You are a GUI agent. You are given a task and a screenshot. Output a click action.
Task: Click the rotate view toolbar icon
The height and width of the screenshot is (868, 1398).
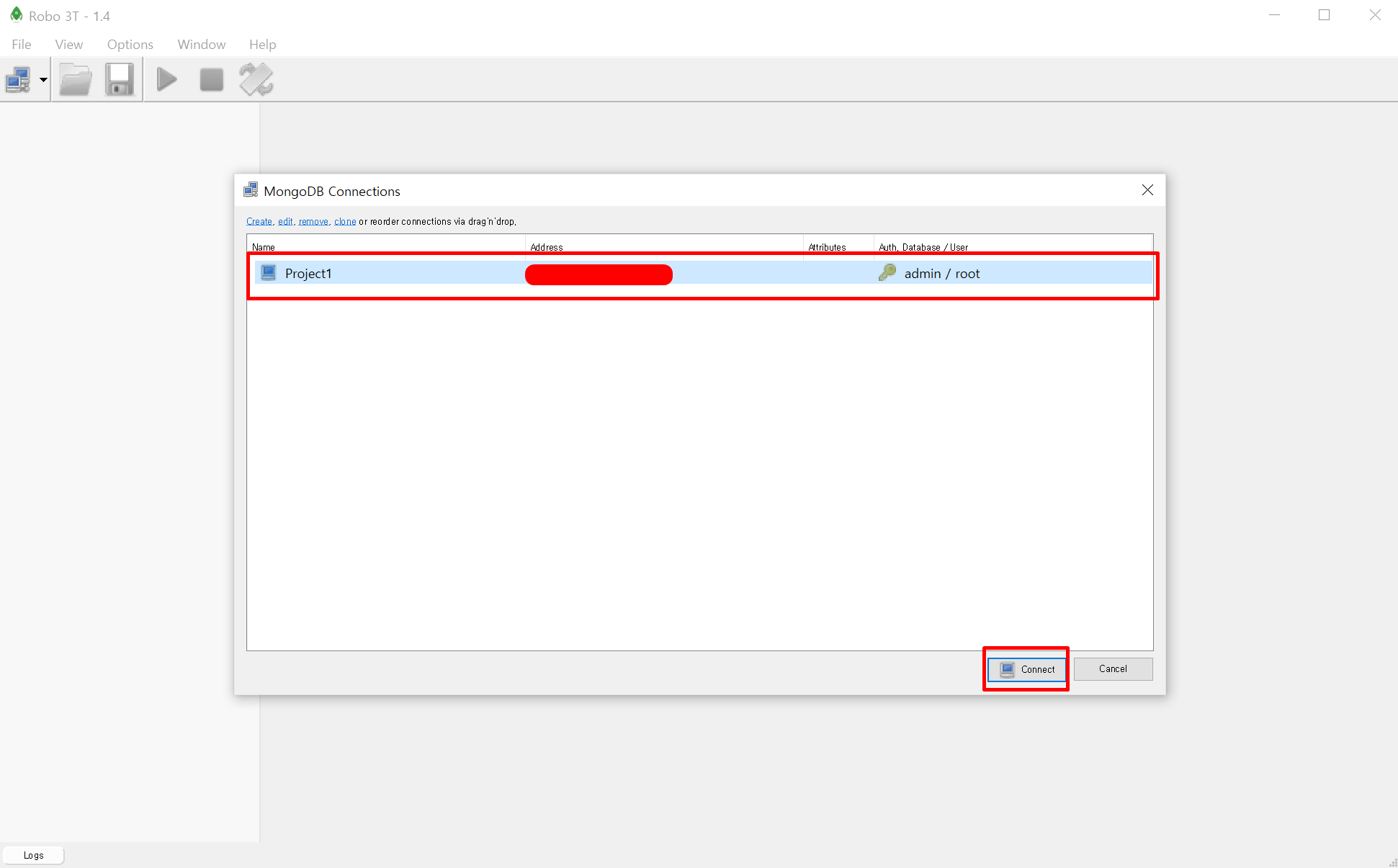point(256,80)
